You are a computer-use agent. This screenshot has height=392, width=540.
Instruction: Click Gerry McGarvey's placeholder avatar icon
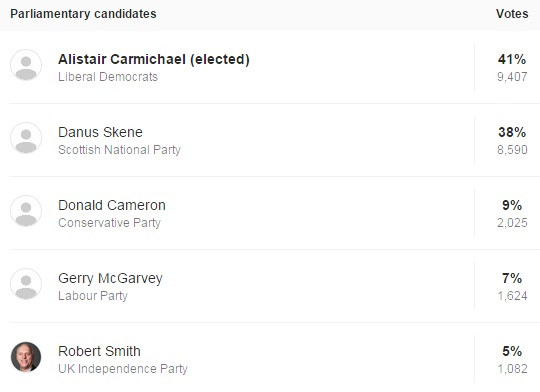click(26, 284)
